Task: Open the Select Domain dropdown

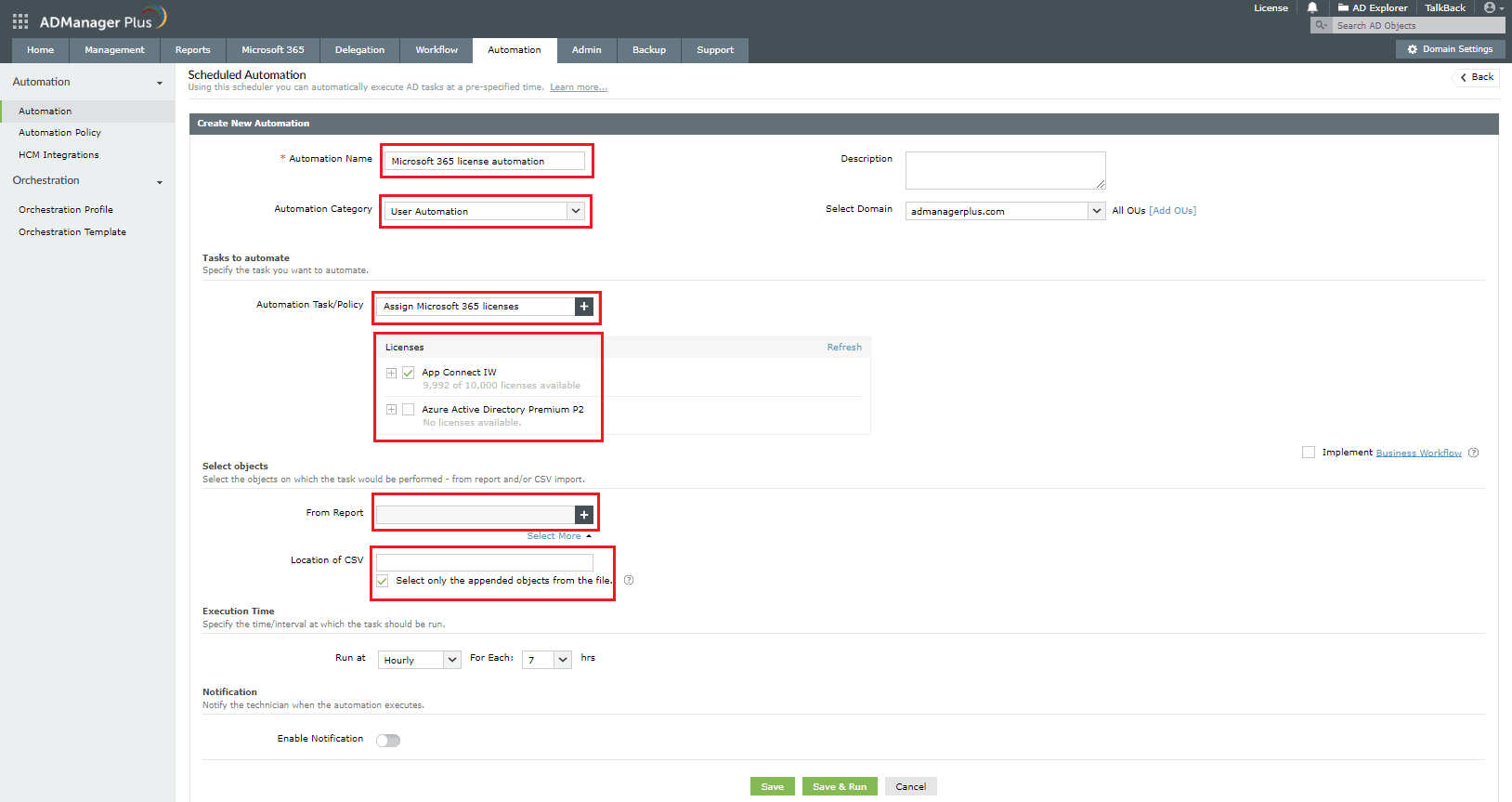Action: pyautogui.click(x=1005, y=211)
